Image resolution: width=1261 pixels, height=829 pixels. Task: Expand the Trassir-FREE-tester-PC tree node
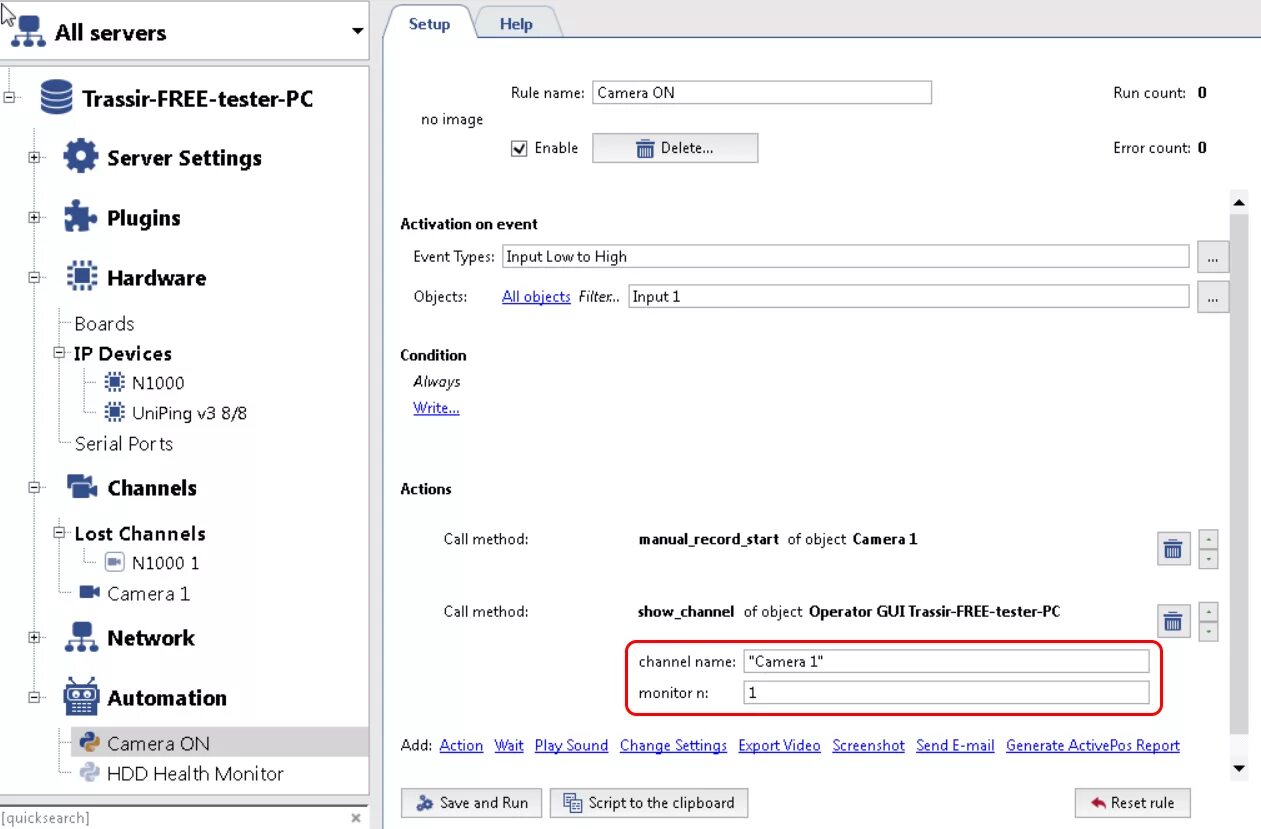pyautogui.click(x=10, y=98)
